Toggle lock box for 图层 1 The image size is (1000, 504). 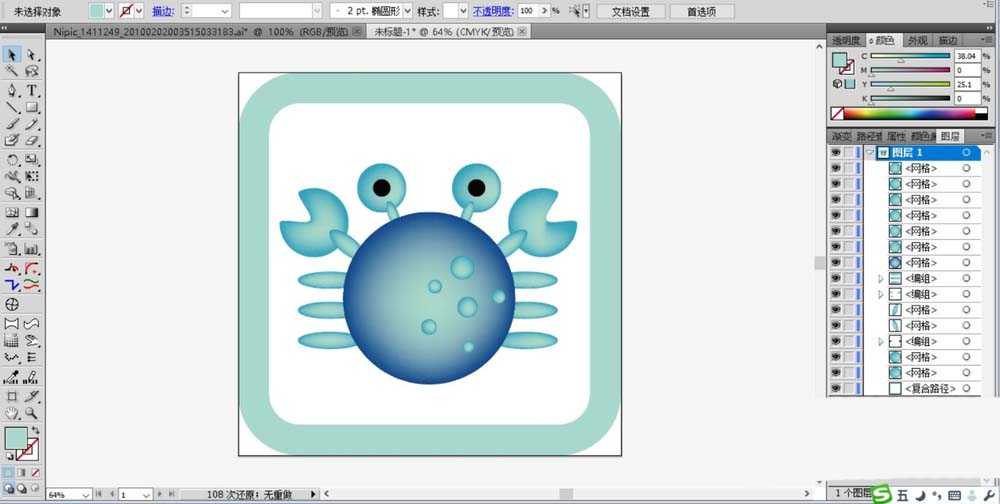pos(849,152)
